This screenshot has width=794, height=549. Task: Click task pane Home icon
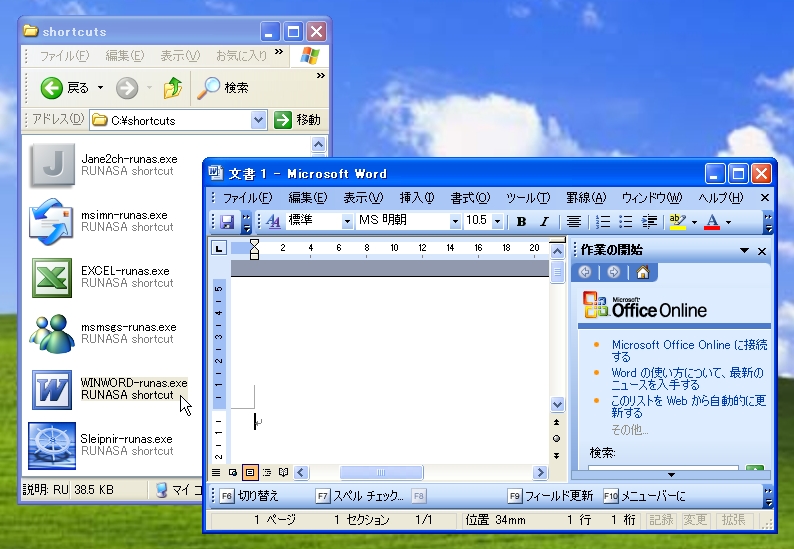click(x=643, y=272)
